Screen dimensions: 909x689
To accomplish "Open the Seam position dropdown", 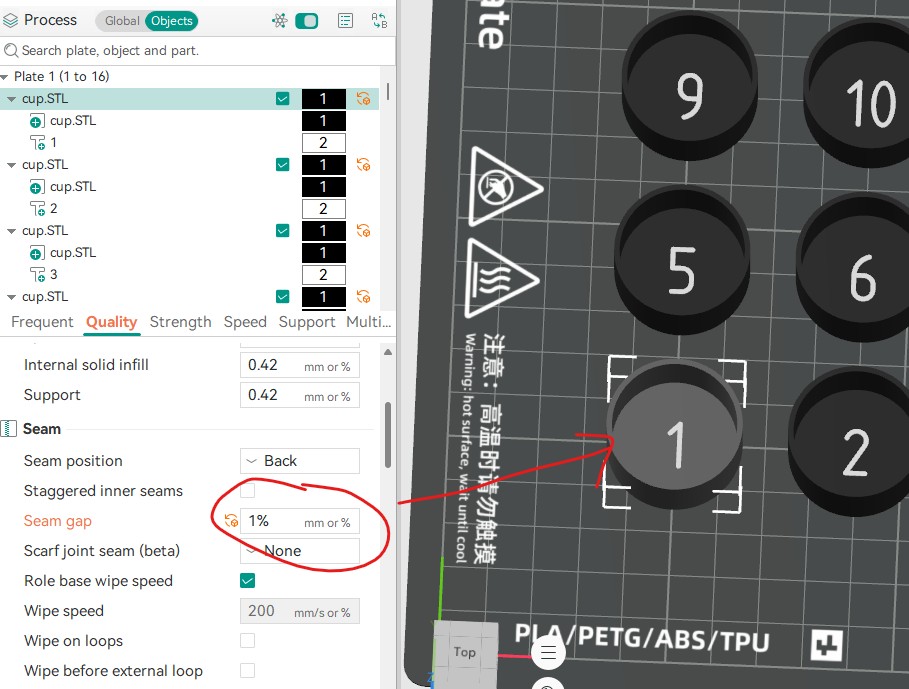I will click(300, 461).
